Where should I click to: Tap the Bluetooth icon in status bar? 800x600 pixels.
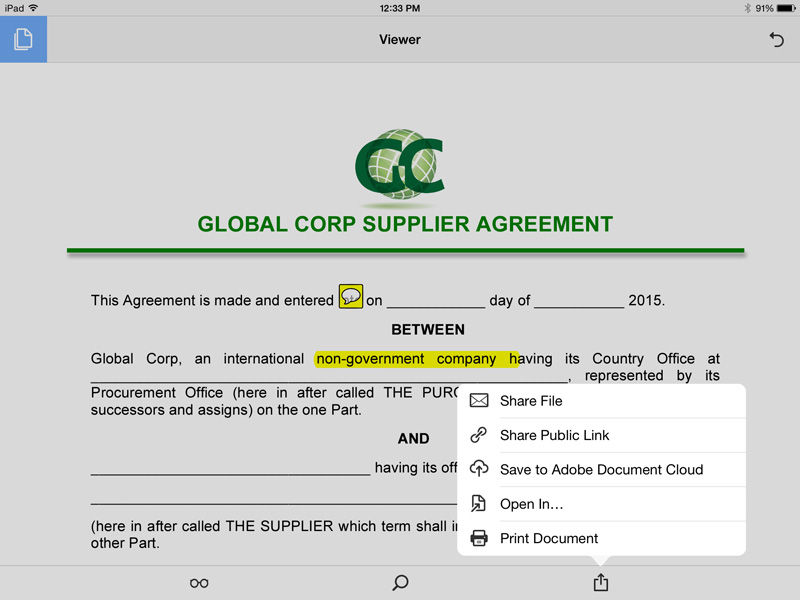pos(747,8)
